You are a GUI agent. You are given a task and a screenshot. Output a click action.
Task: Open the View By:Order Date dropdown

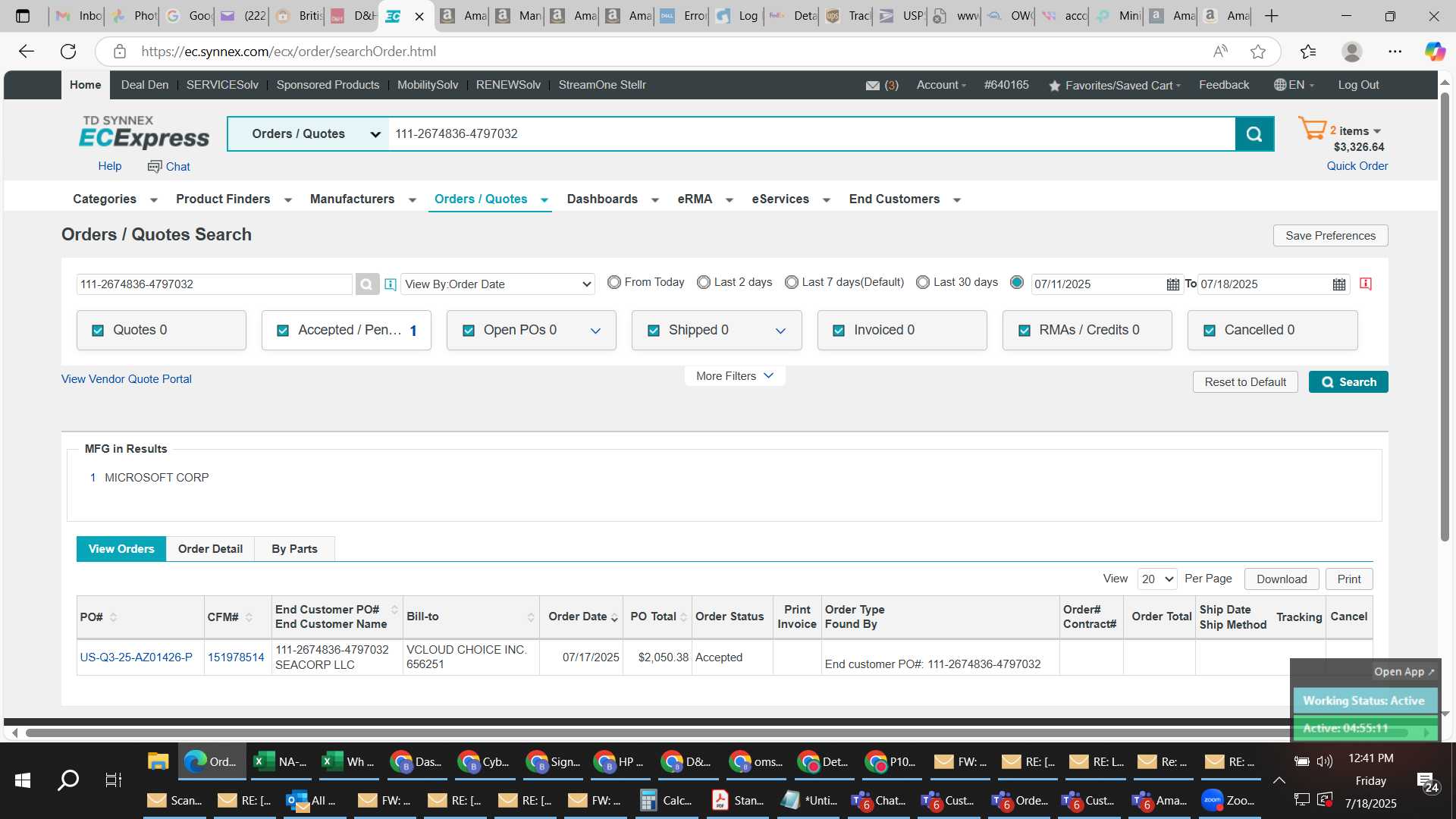(x=497, y=284)
